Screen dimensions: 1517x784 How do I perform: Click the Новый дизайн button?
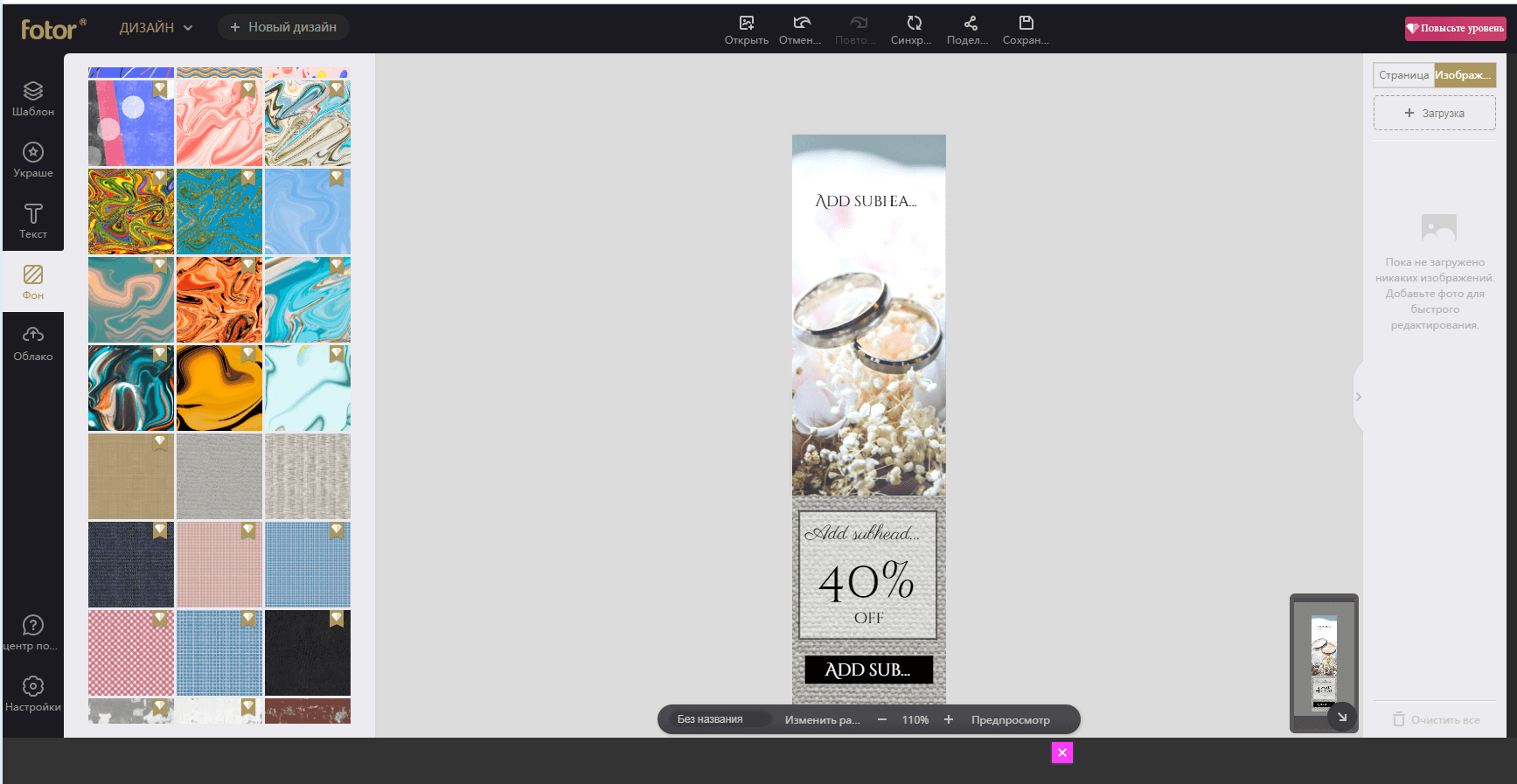[283, 27]
